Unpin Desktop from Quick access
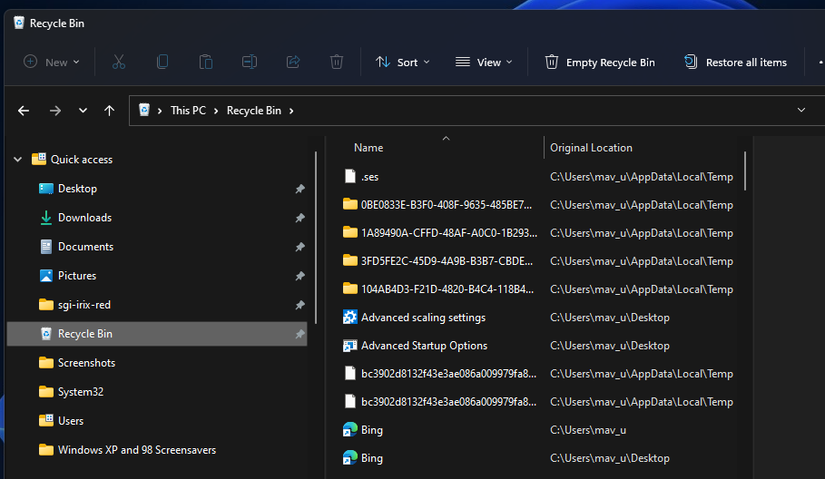The image size is (825, 479). 299,189
